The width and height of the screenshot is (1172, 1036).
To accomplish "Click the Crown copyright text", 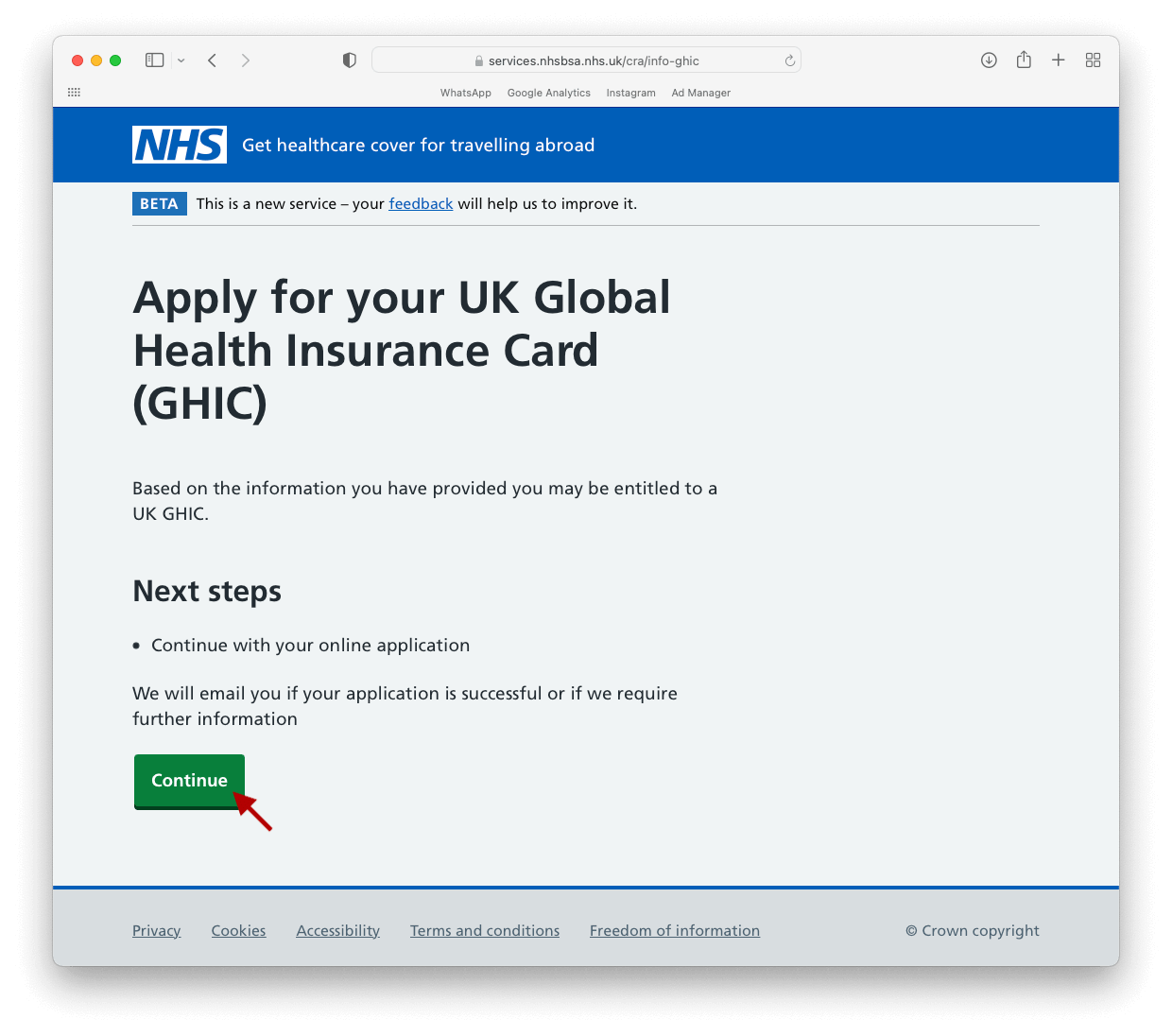I will point(973,930).
